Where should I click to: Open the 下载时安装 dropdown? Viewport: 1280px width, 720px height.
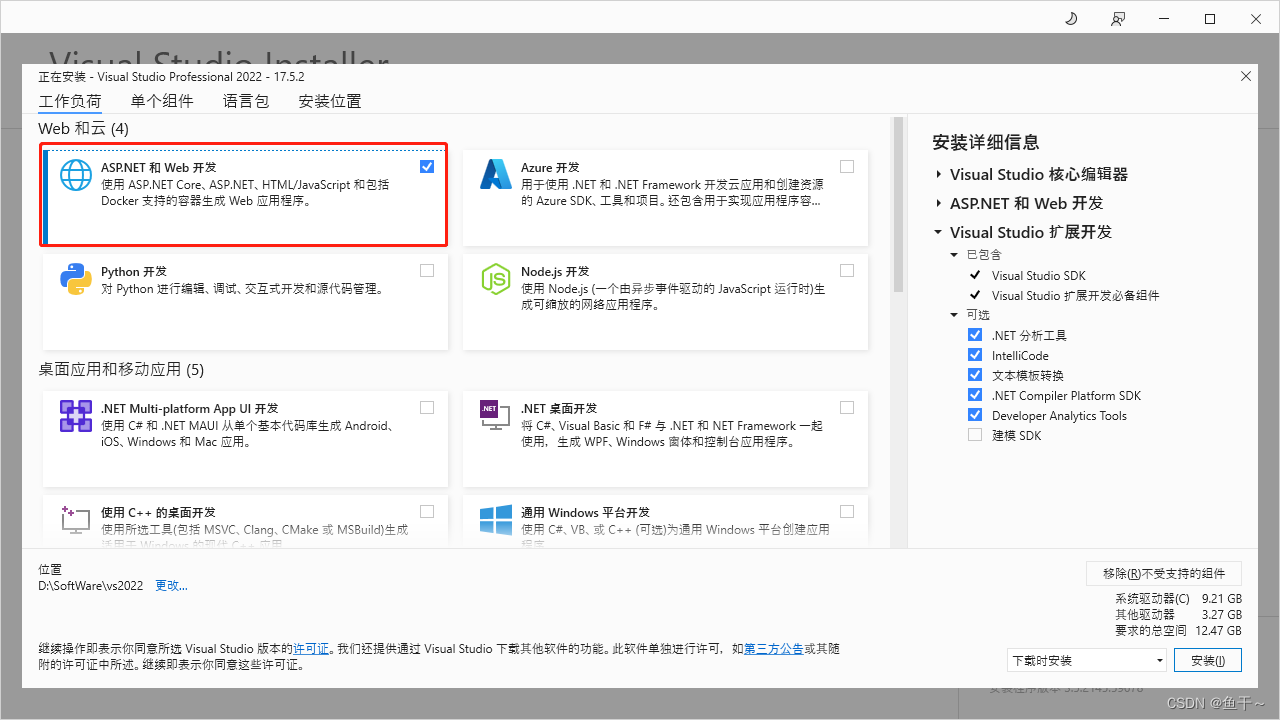(1087, 660)
